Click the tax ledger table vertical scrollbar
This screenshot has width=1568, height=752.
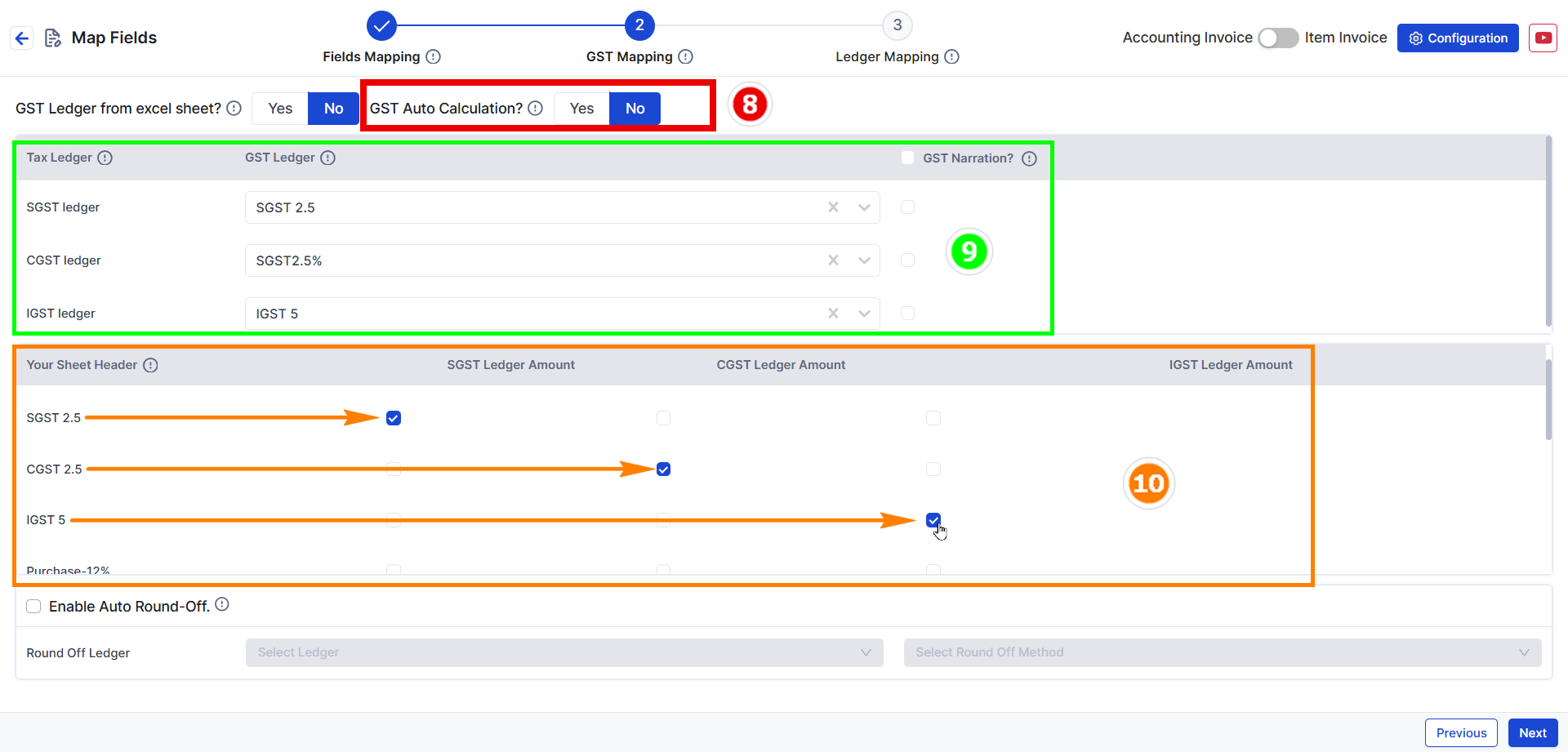point(1548,231)
